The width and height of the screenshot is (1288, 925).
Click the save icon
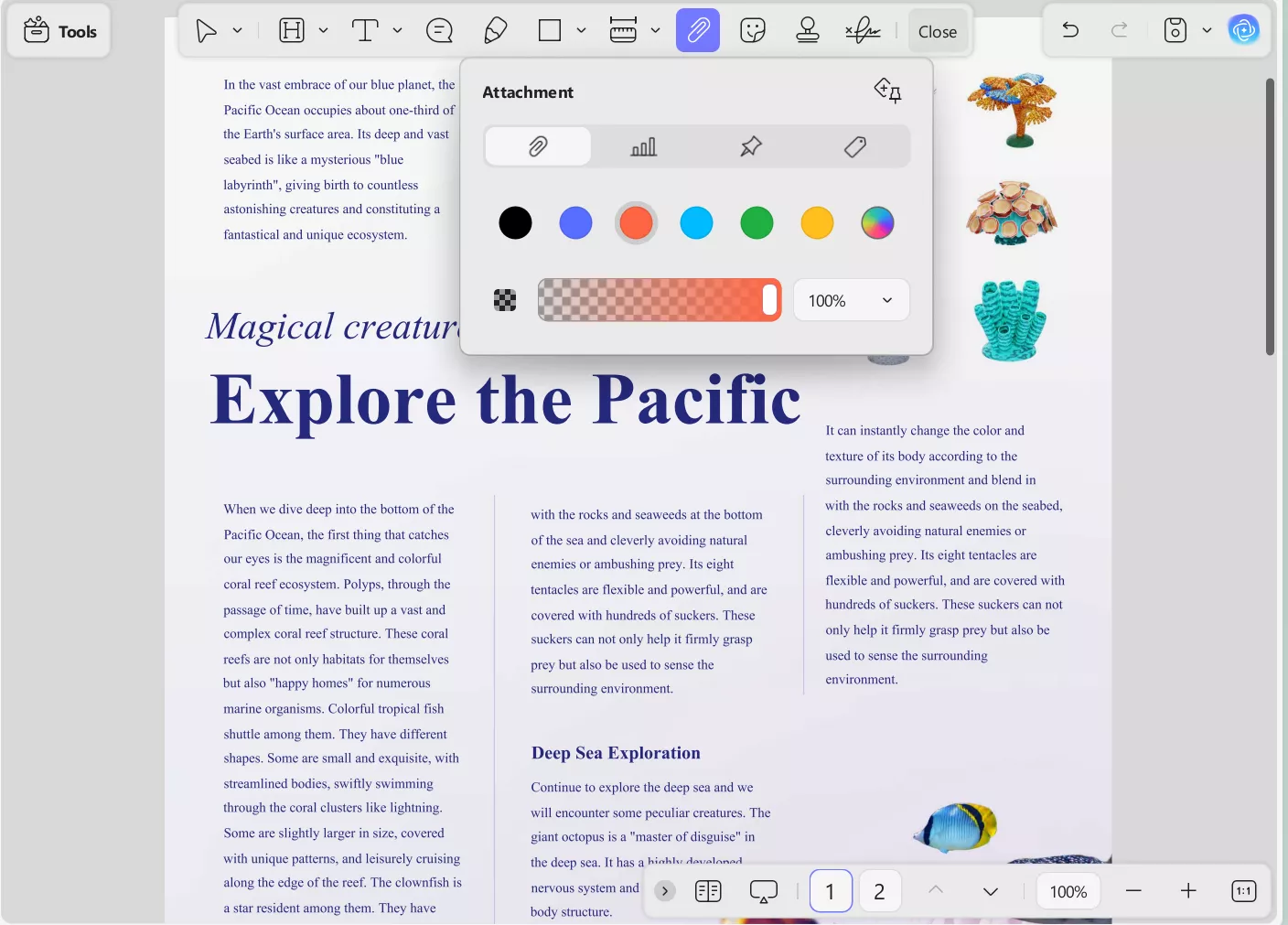click(1175, 31)
